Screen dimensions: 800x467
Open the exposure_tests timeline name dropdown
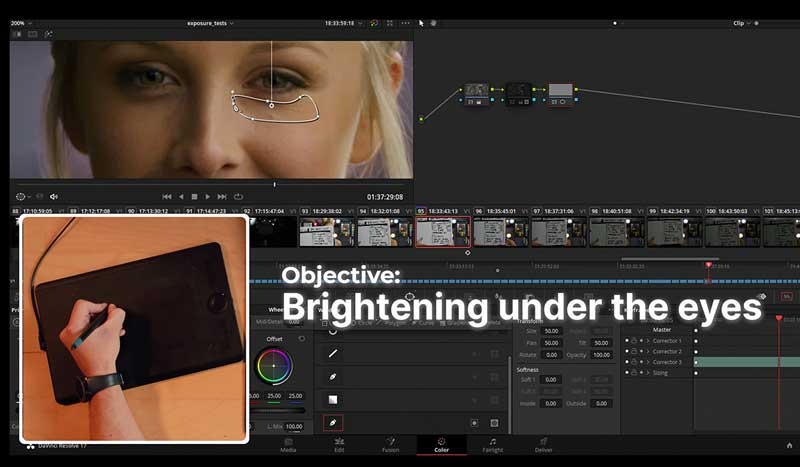pyautogui.click(x=210, y=23)
